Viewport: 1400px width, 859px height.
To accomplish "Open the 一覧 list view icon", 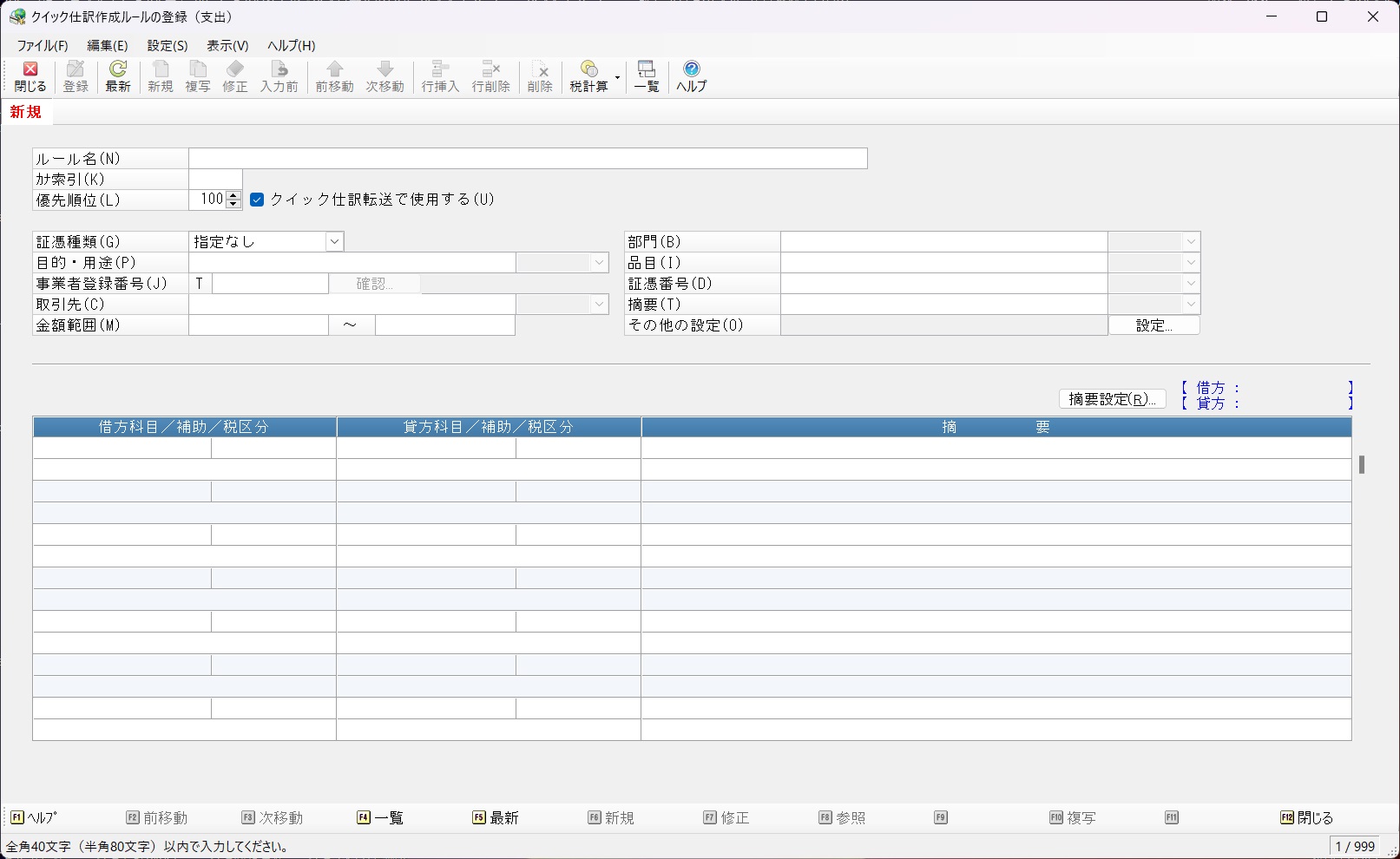I will [647, 76].
